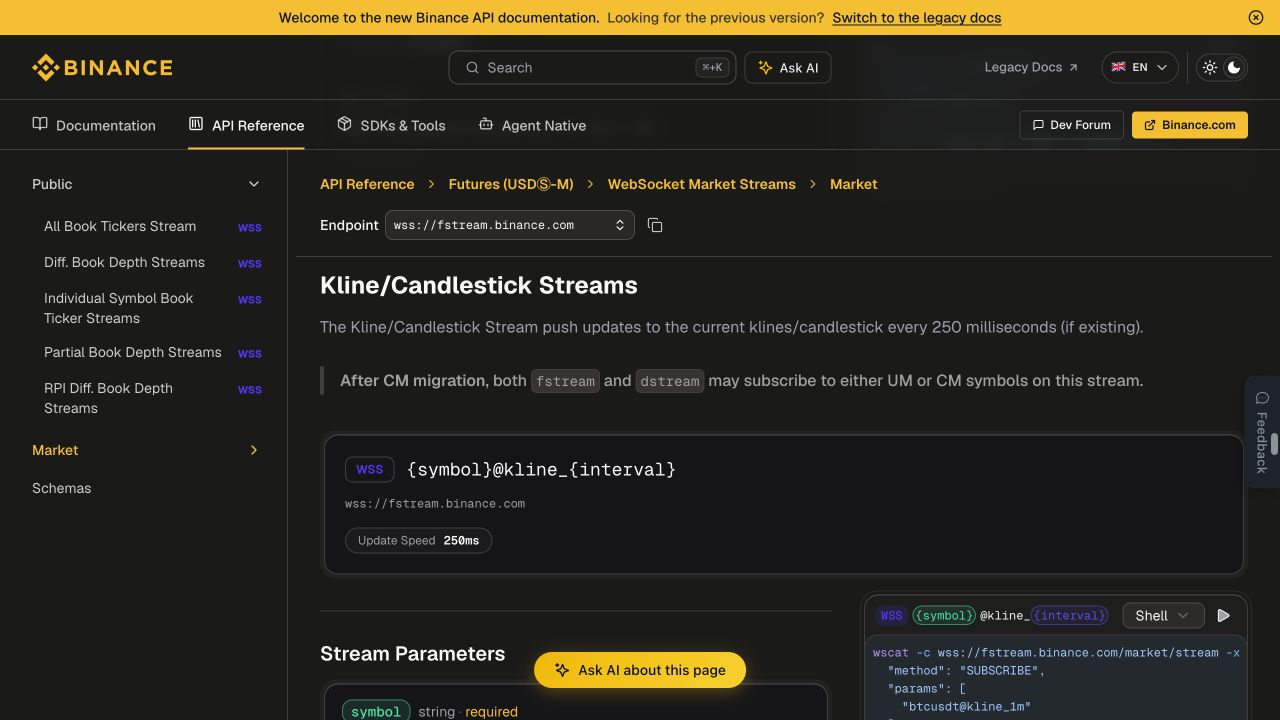Click the Update Speed 250ms badge
Image resolution: width=1280 pixels, height=720 pixels.
click(418, 540)
